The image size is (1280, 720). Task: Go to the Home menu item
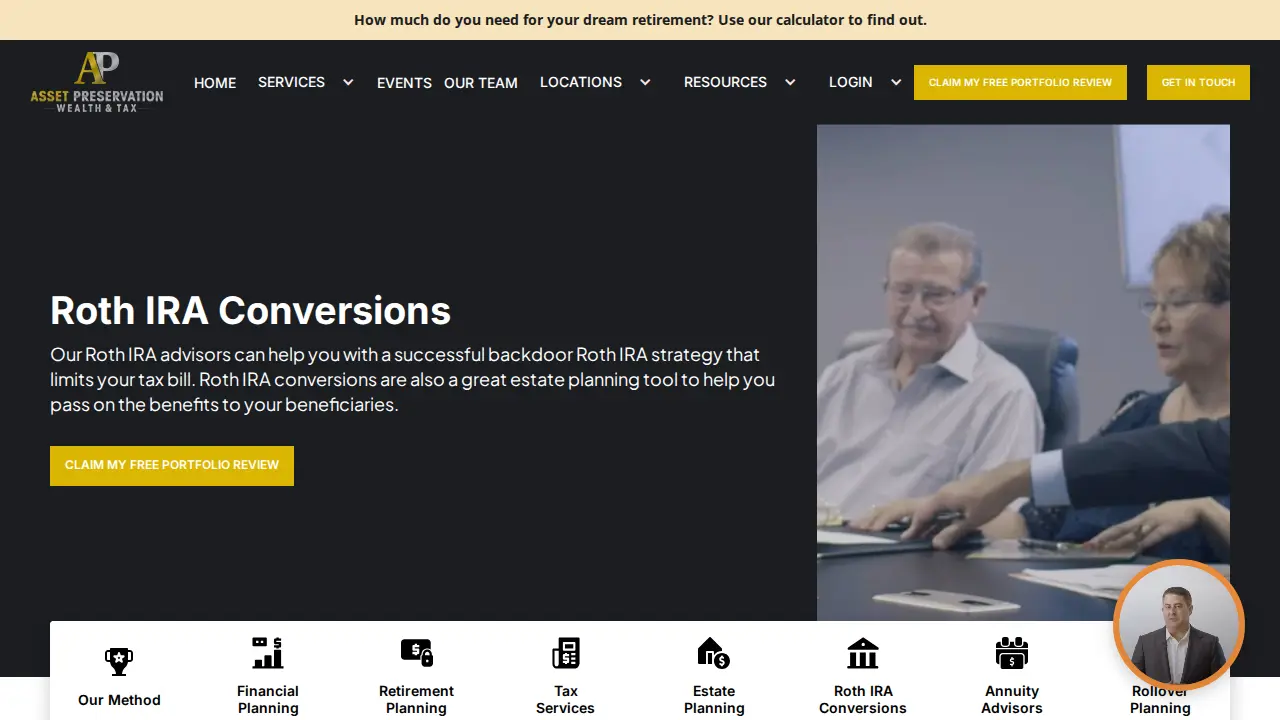coord(215,83)
